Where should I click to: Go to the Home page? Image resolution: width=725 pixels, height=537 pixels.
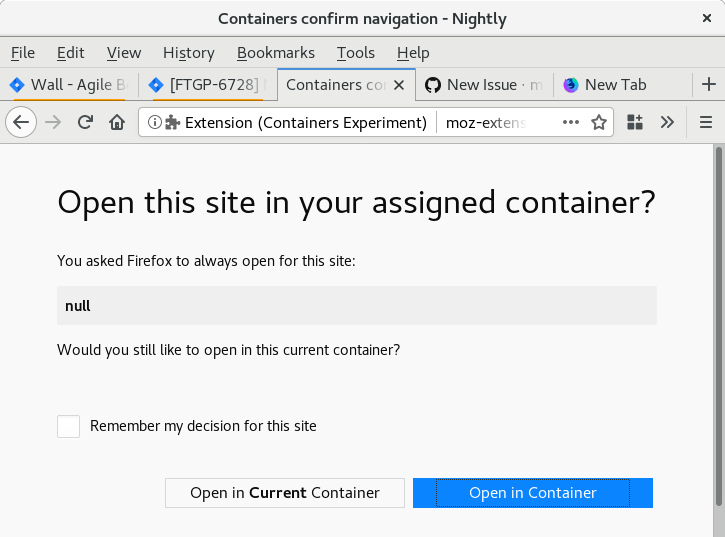[x=117, y=122]
